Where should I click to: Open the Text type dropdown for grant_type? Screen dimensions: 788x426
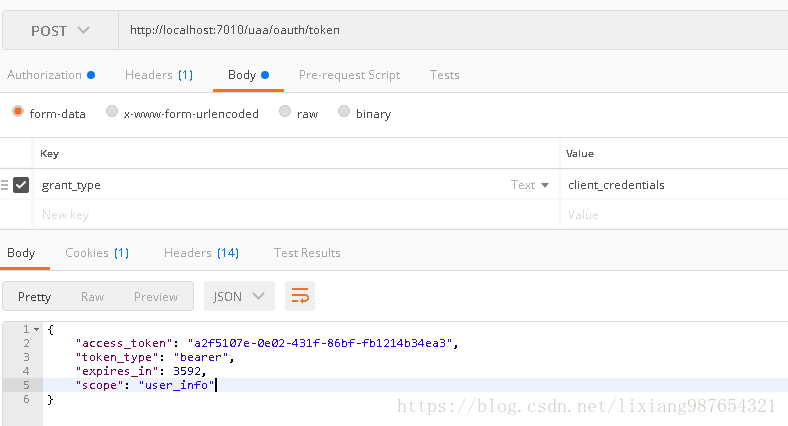(x=530, y=185)
